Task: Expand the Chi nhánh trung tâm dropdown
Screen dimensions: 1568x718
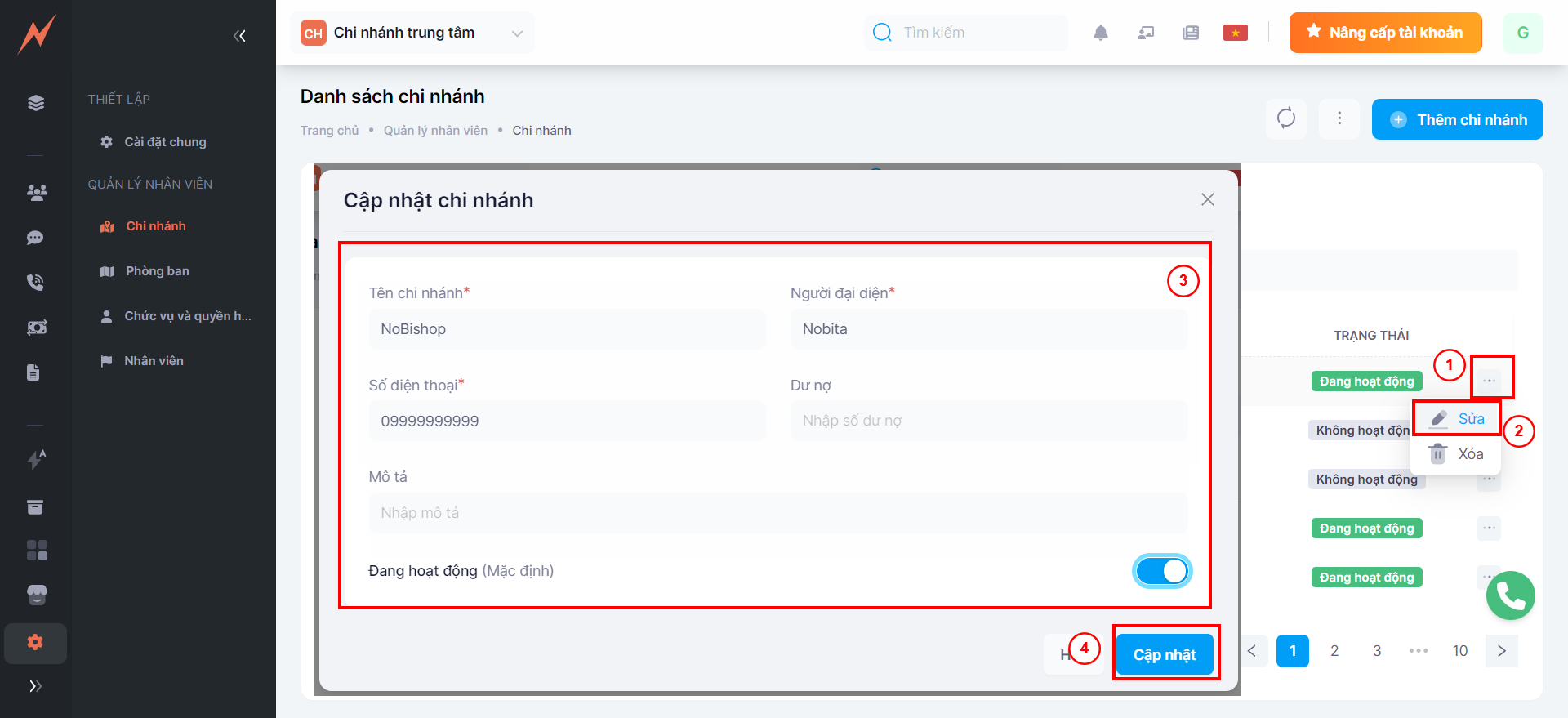Action: [516, 33]
